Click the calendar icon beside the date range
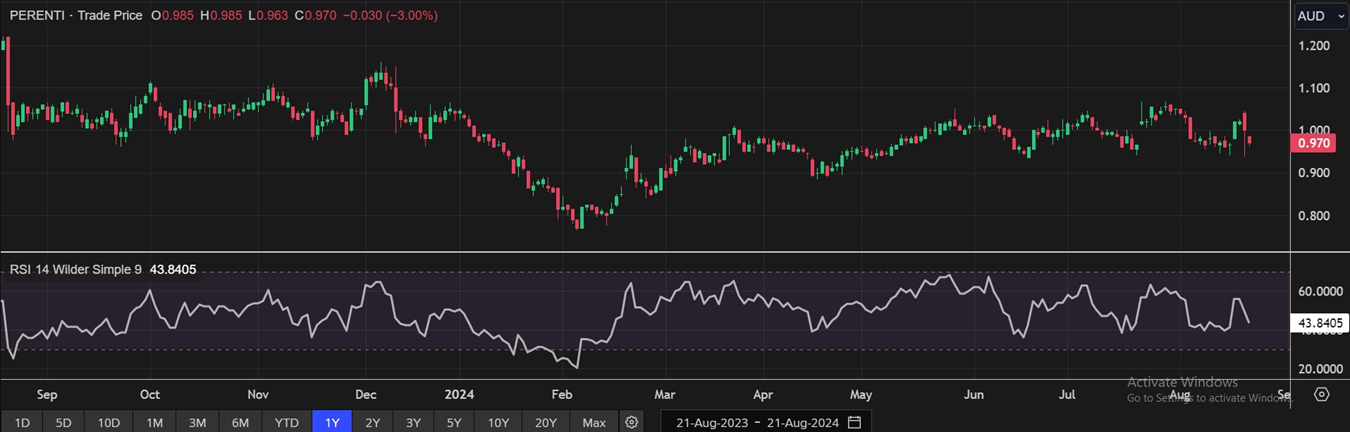 click(x=854, y=422)
